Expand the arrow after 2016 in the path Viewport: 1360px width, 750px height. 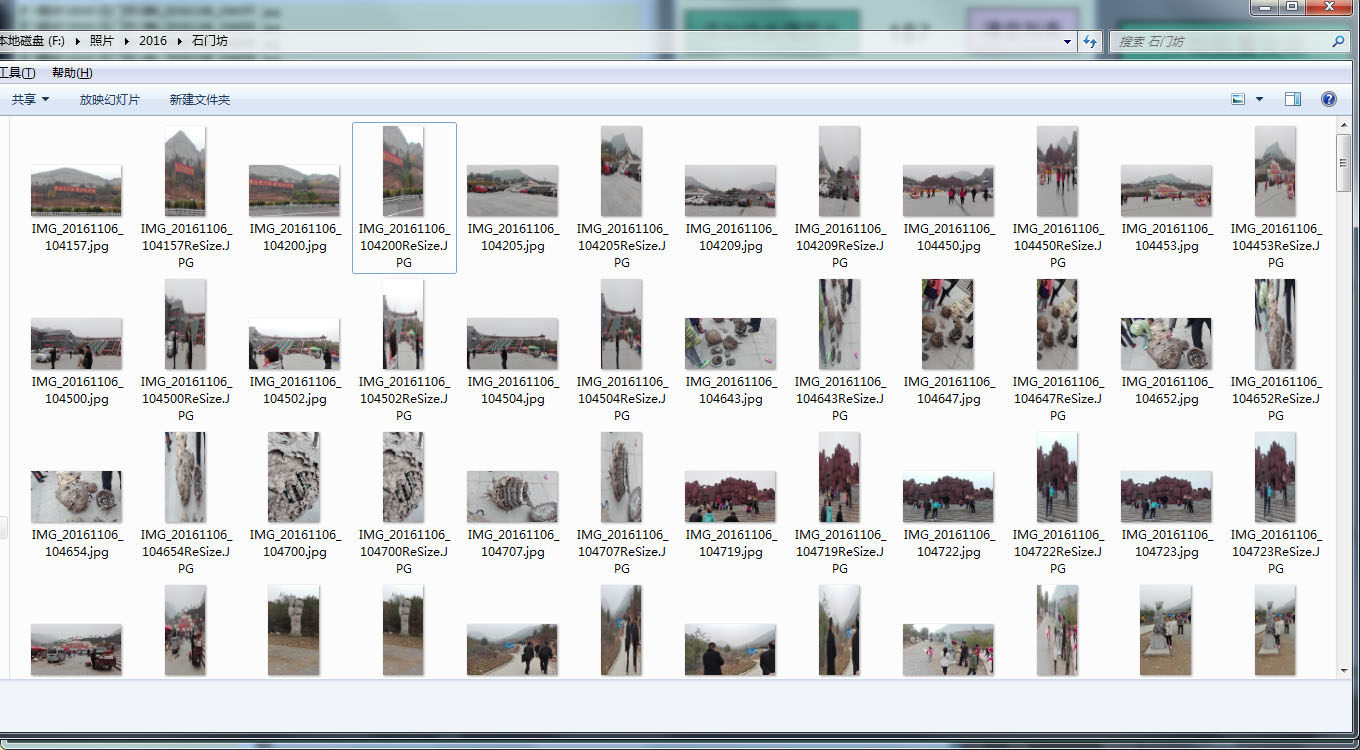(x=180, y=41)
